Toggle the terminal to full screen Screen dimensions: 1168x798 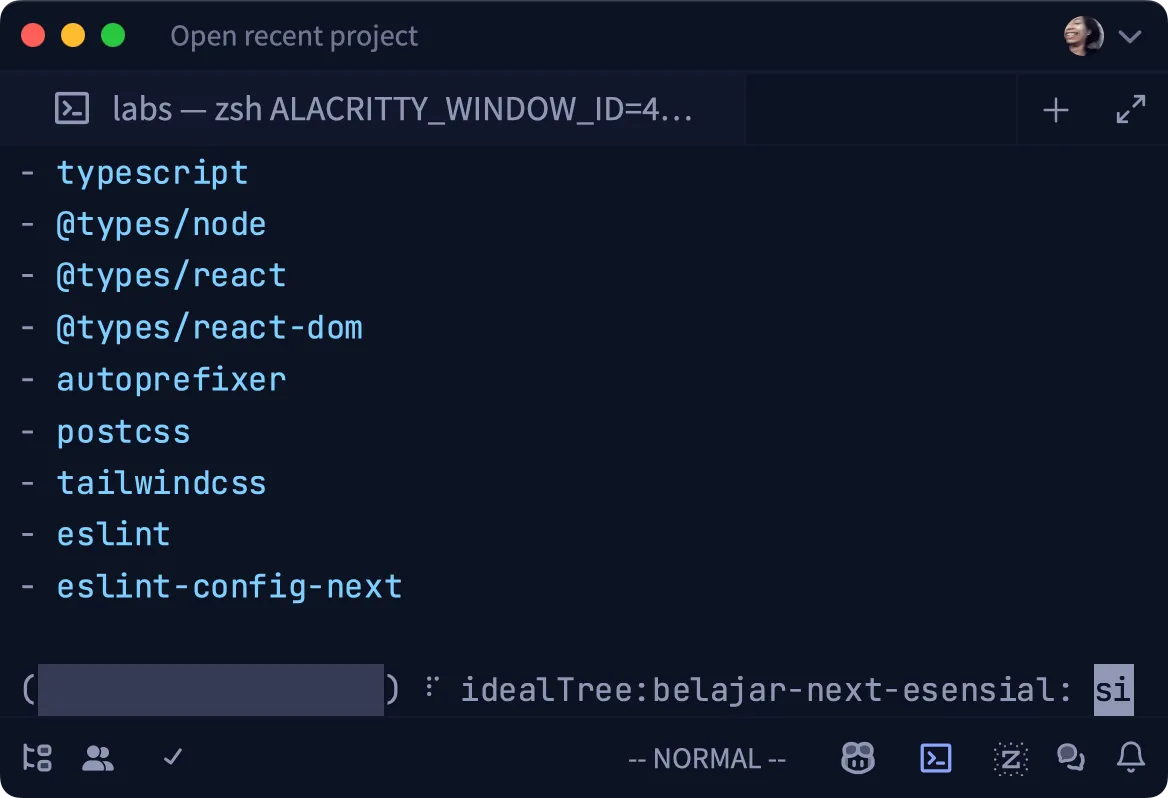point(1131,109)
